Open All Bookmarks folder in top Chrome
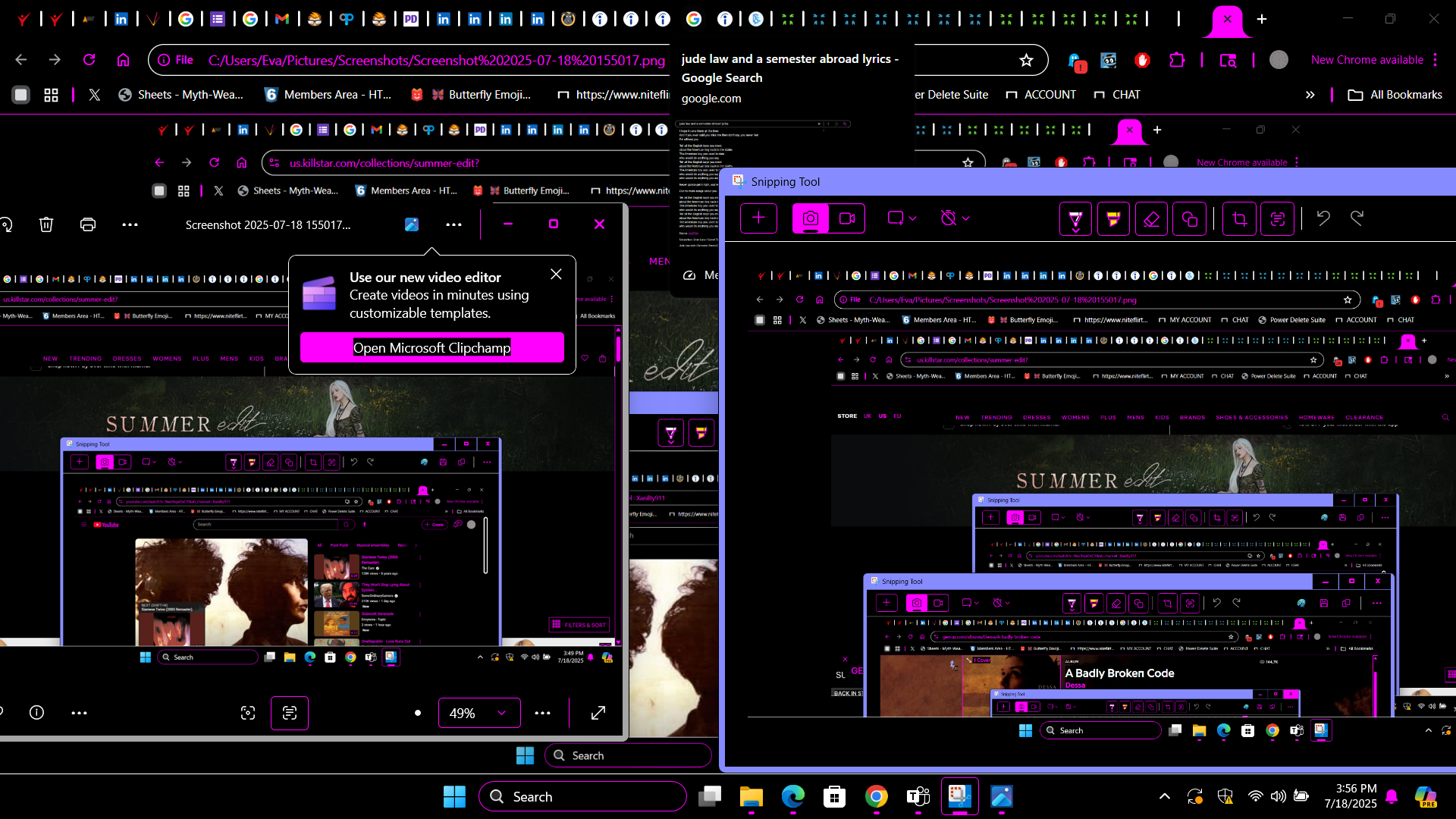This screenshot has width=1456, height=819. click(x=1395, y=95)
